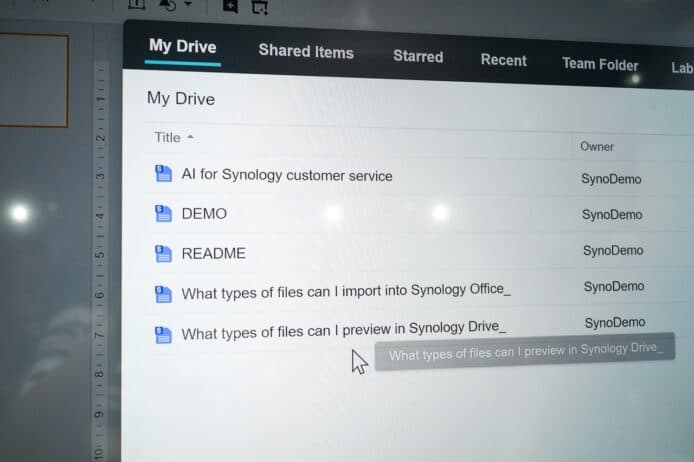Click the screenshot crop icon in top toolbar

259,7
